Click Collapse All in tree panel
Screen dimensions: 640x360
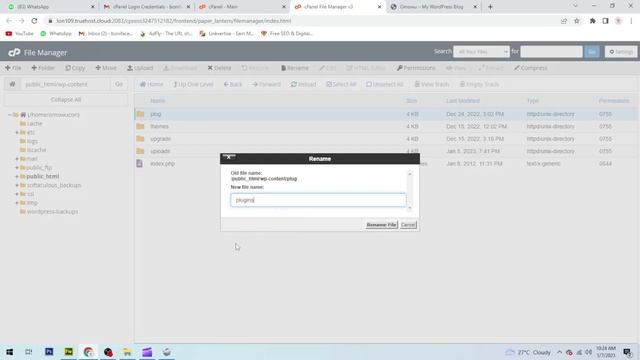point(66,100)
